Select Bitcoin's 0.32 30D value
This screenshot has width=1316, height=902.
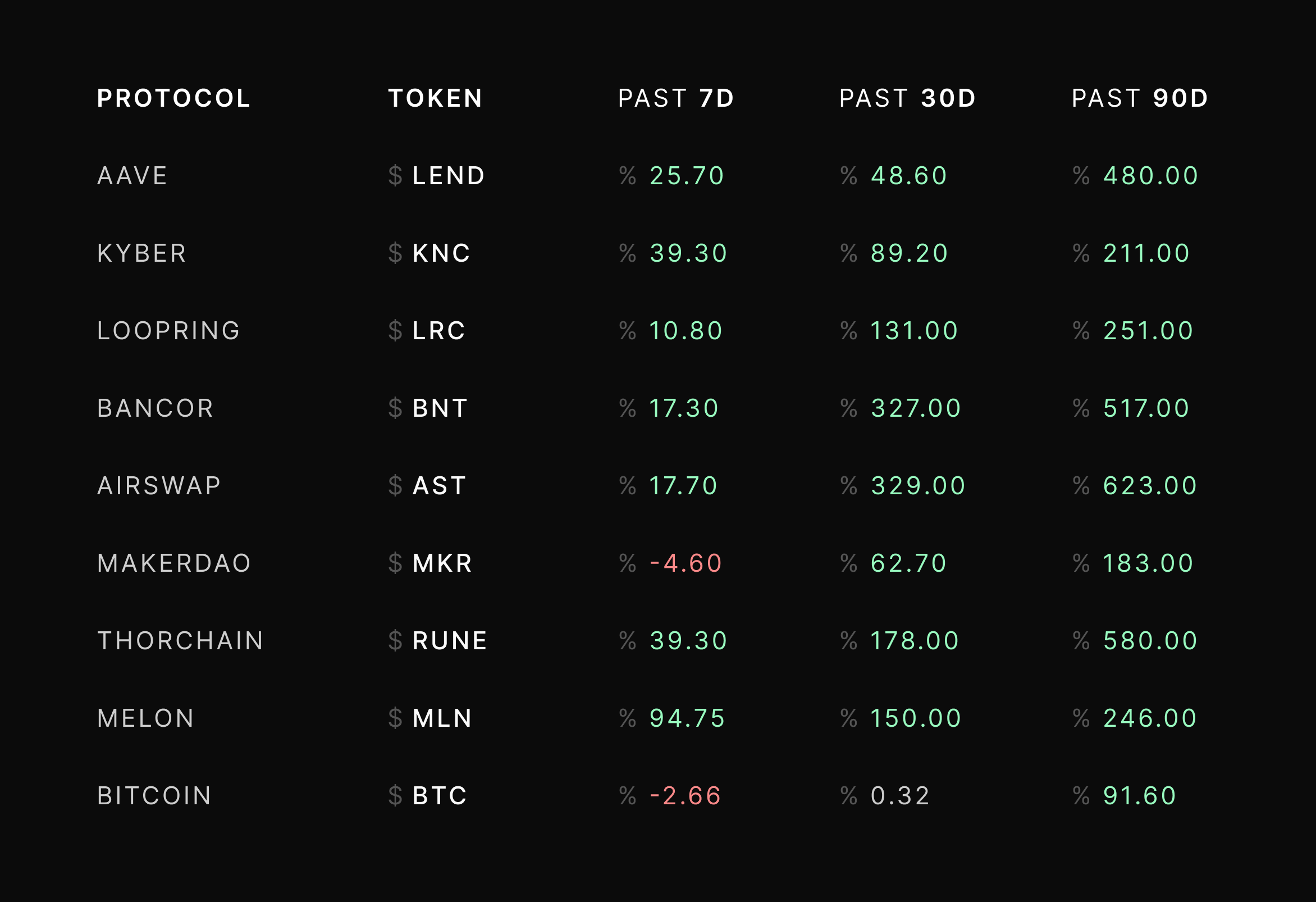[900, 796]
